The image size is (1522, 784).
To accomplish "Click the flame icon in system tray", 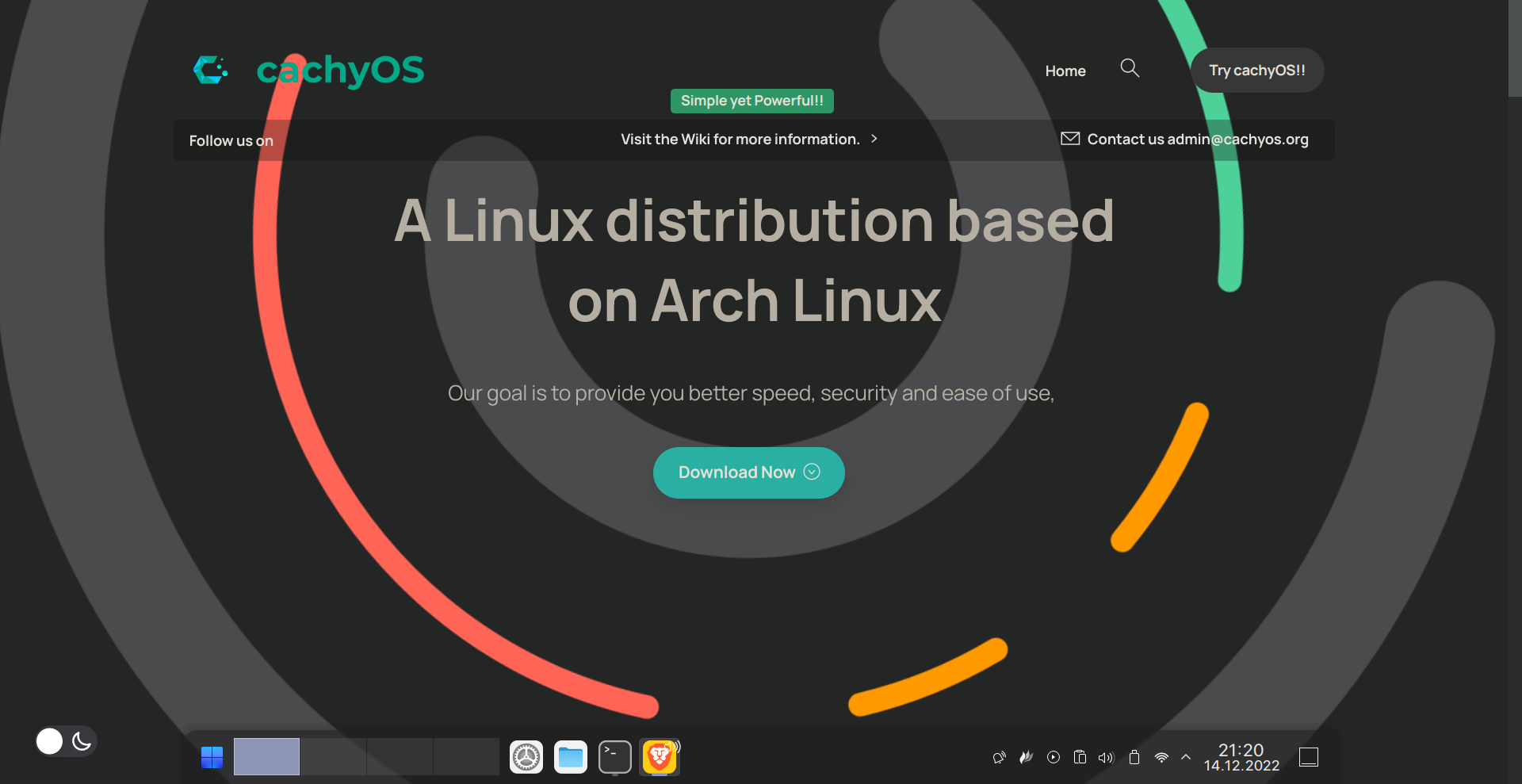I will (x=1027, y=757).
